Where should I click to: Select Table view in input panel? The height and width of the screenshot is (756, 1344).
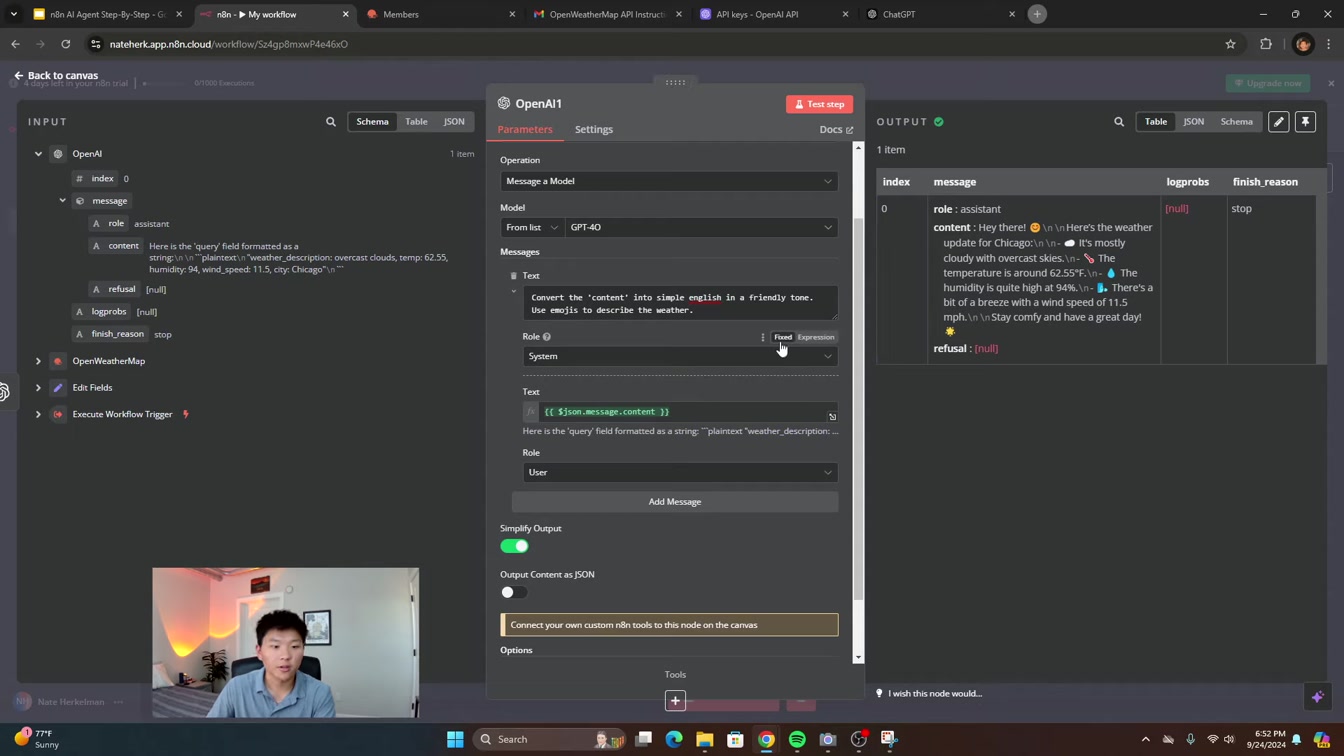tap(416, 121)
